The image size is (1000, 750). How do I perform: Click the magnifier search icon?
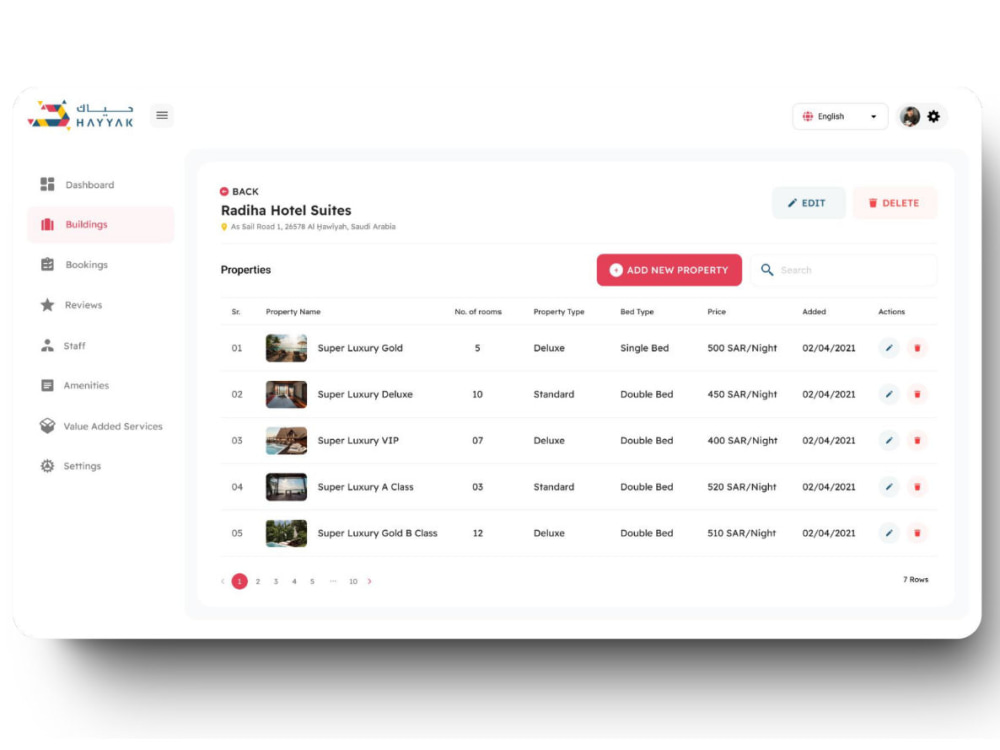click(x=767, y=270)
